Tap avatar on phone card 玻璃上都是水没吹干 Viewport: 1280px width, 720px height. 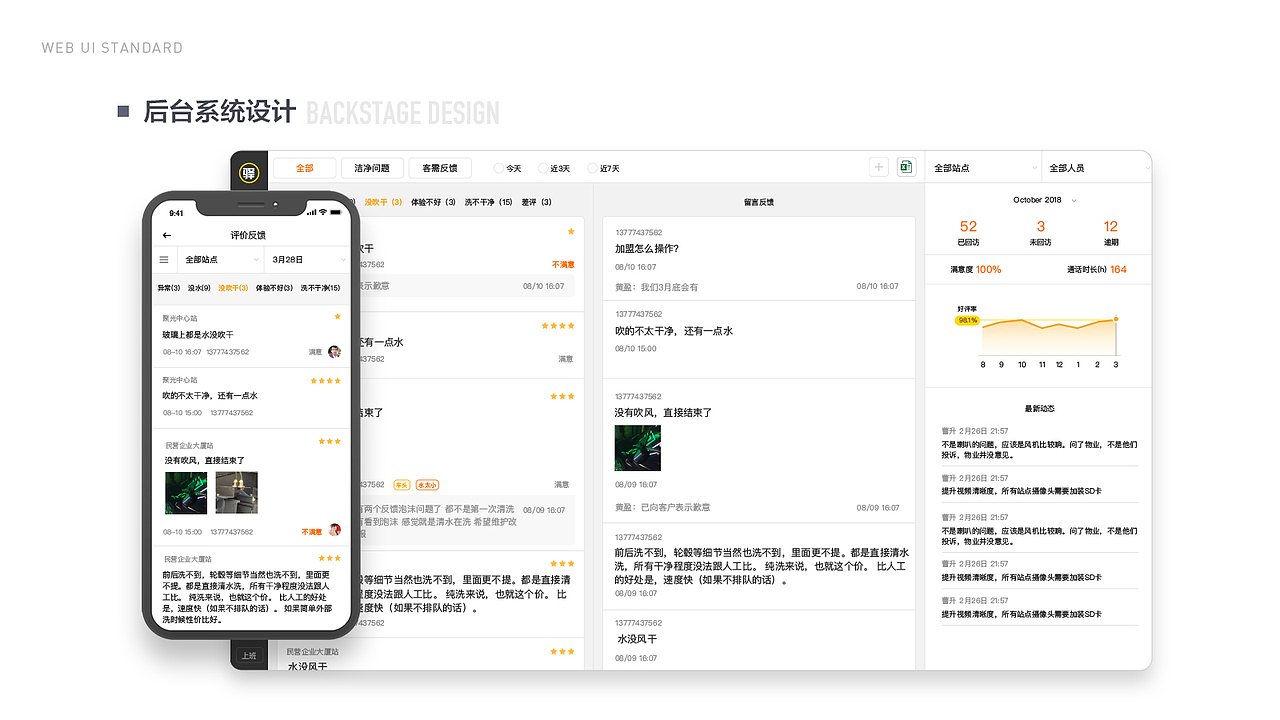[x=334, y=352]
